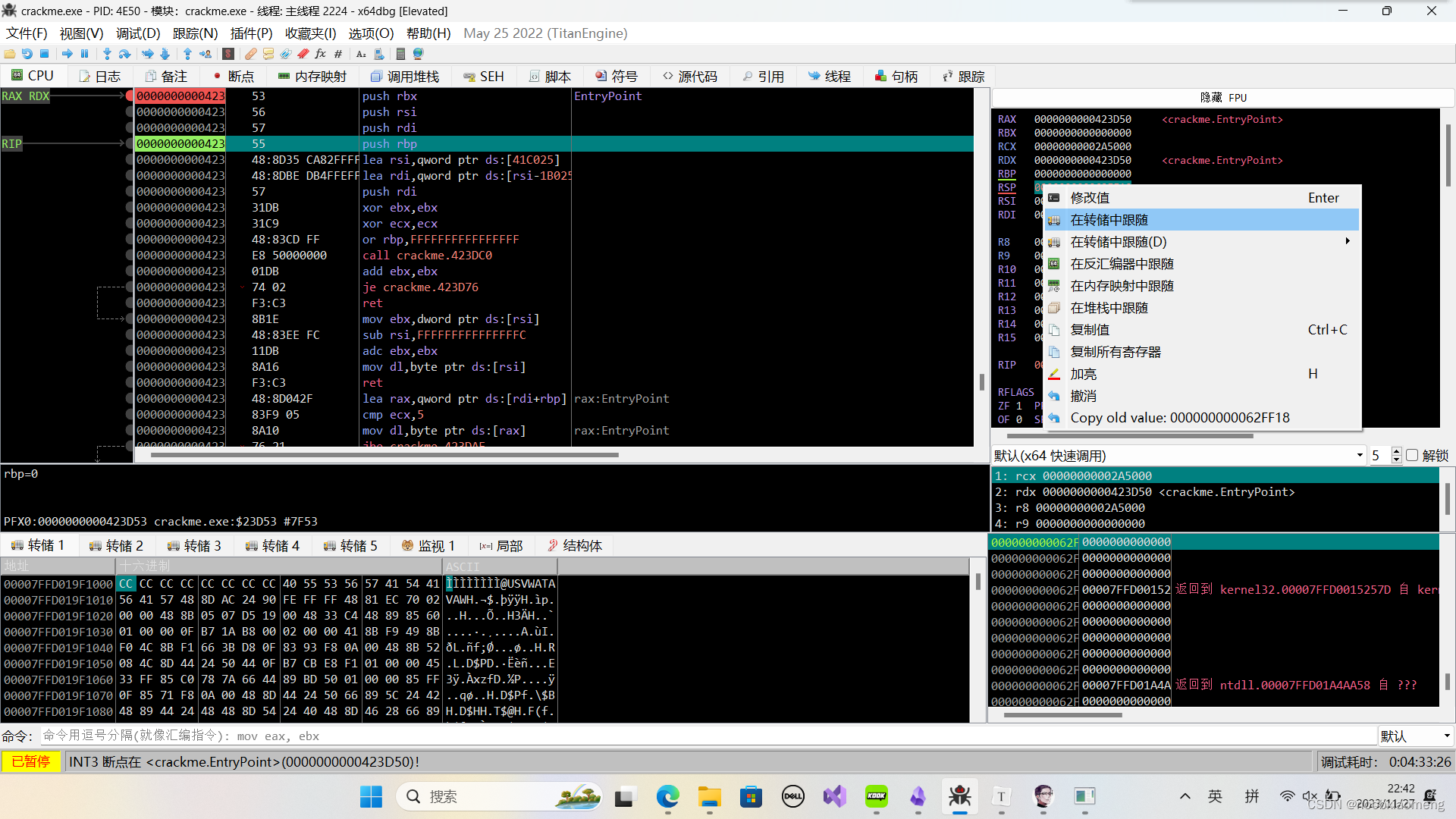Open the Patches tool (band-aid icon)
This screenshot has width=1456, height=819.
pyautogui.click(x=250, y=54)
